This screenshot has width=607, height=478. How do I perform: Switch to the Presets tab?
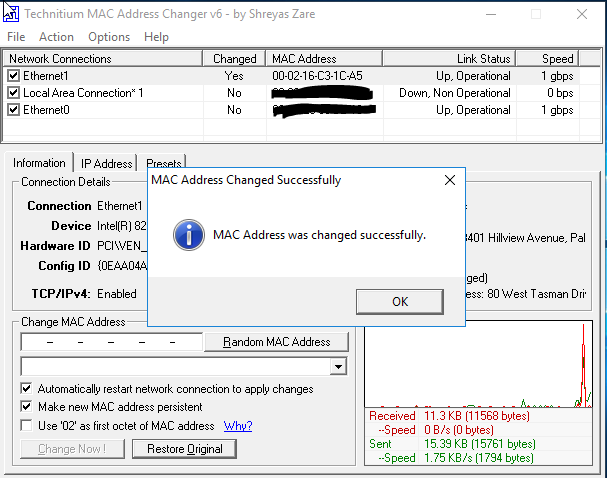point(164,164)
